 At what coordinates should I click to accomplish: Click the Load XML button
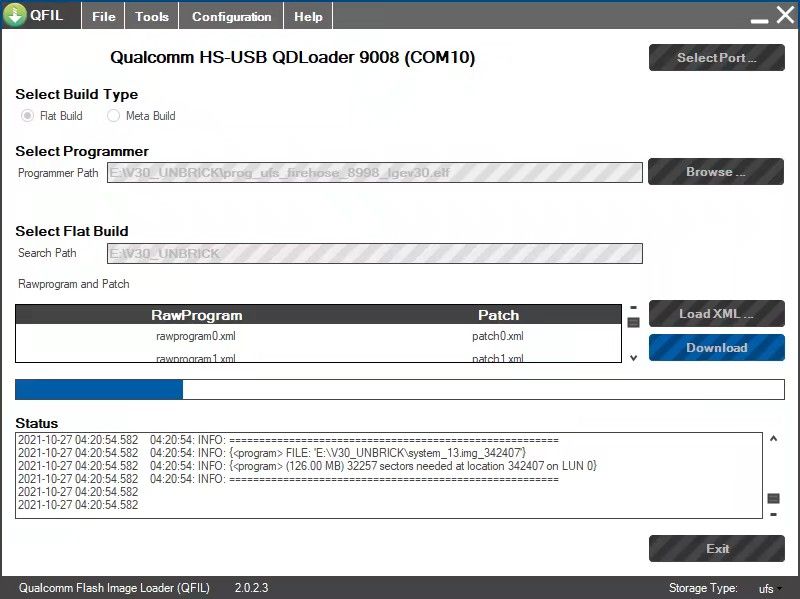coord(716,313)
